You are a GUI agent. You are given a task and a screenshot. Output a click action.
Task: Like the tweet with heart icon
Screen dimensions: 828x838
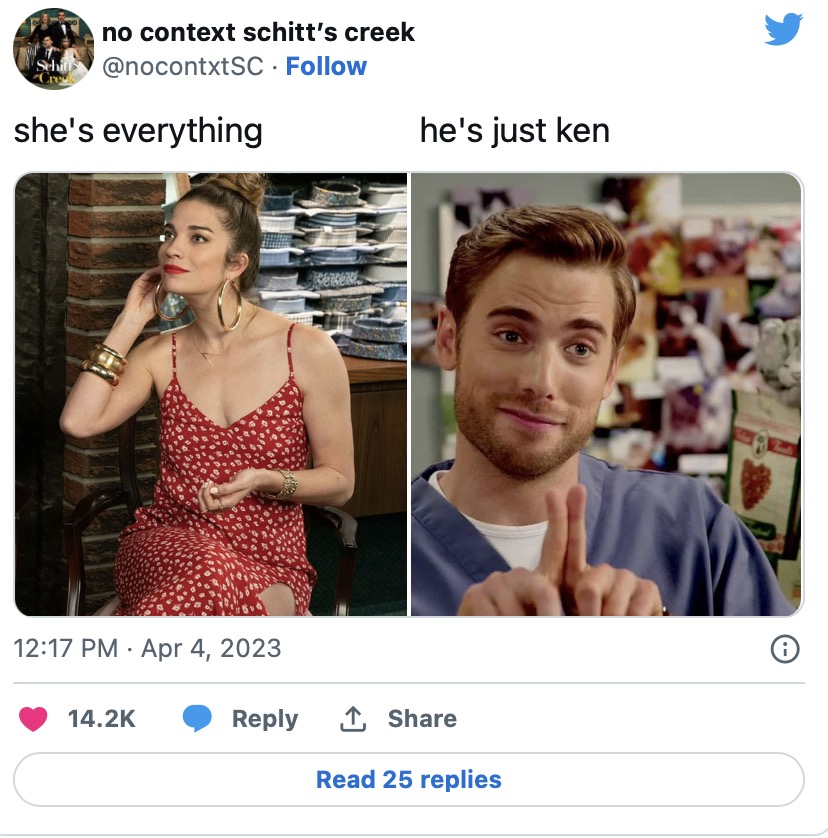33,719
